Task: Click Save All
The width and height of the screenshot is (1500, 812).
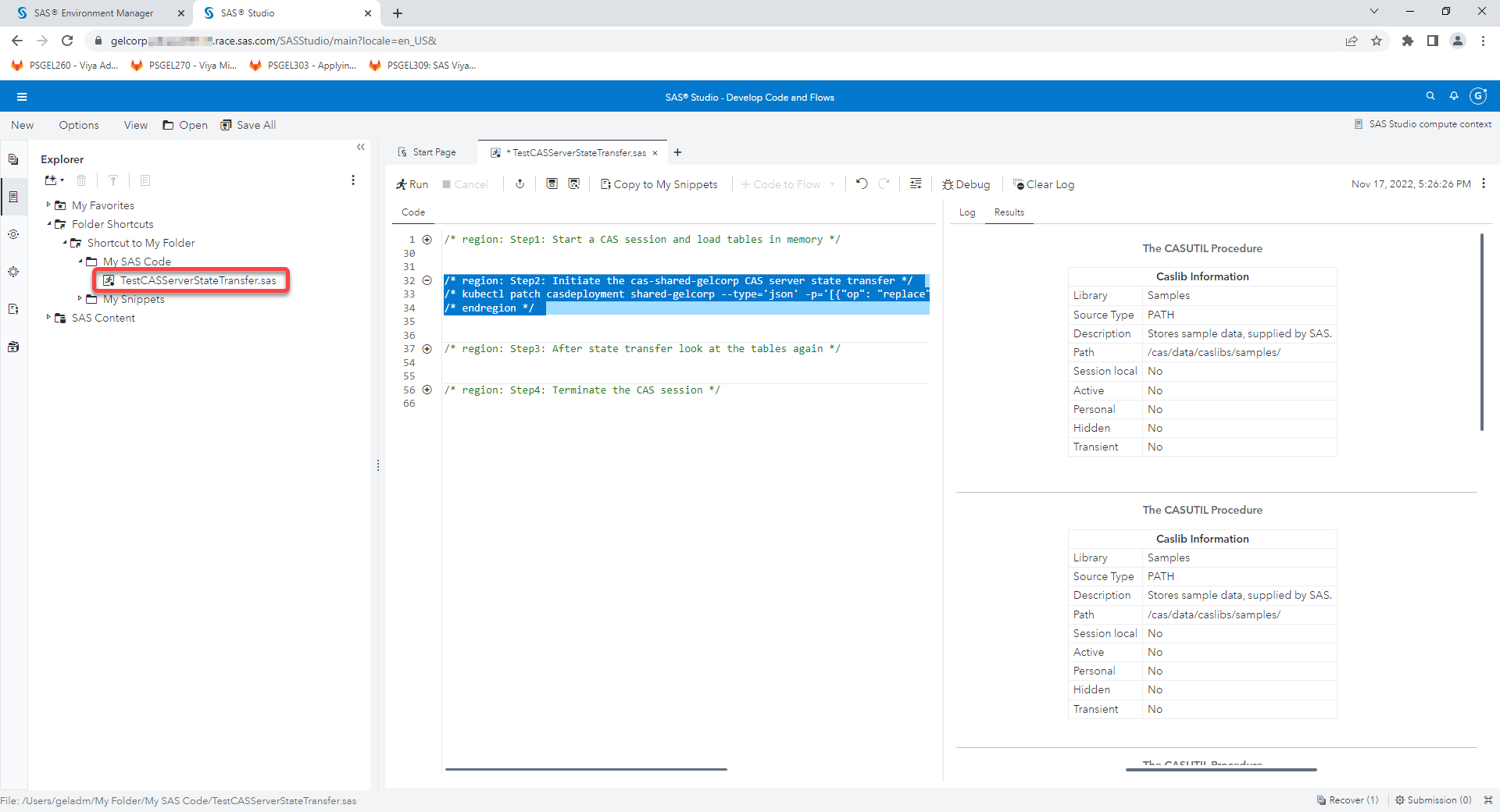Action: tap(248, 125)
